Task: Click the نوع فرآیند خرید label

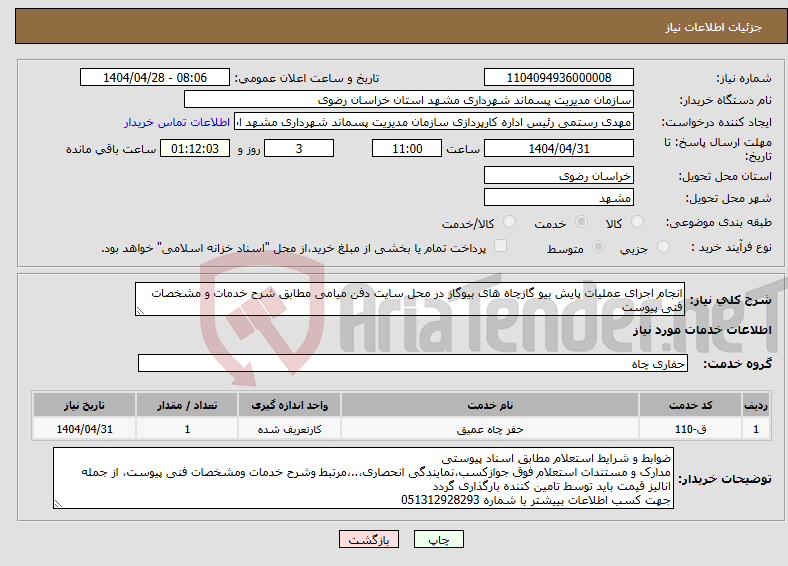Action: (x=731, y=247)
